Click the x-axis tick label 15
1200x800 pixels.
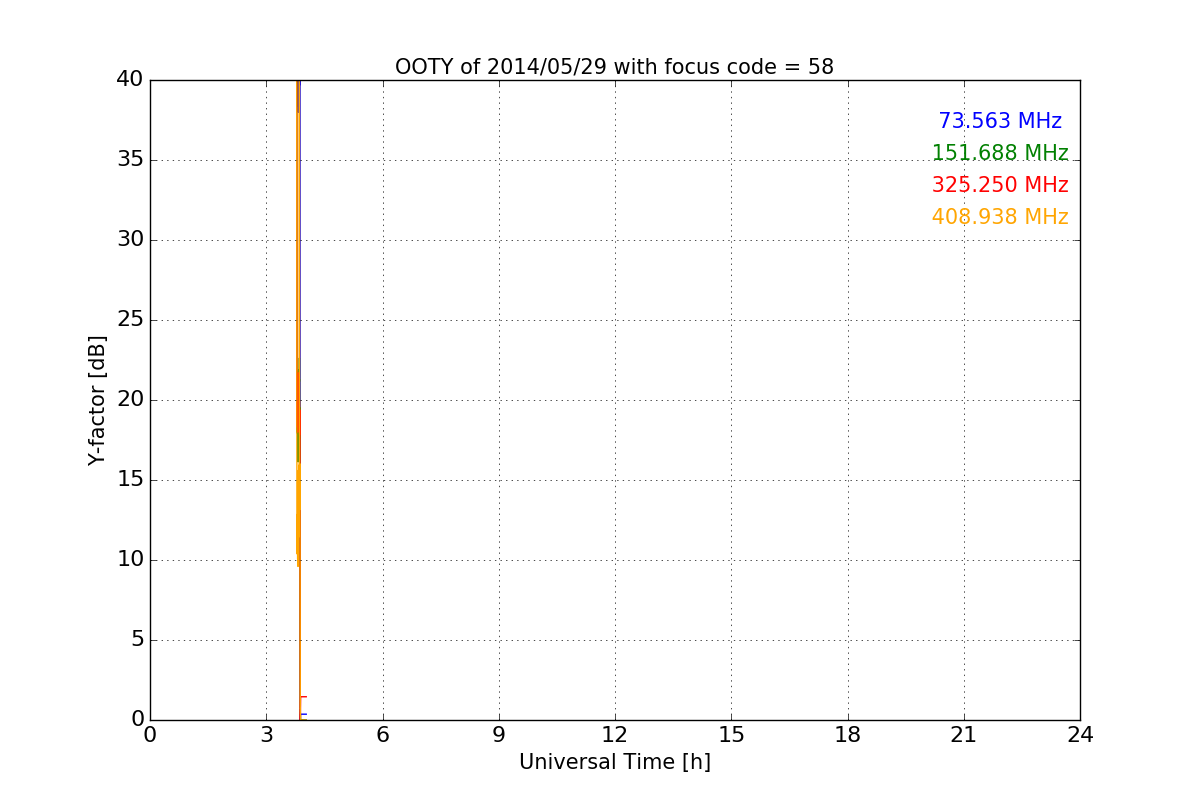pos(731,735)
